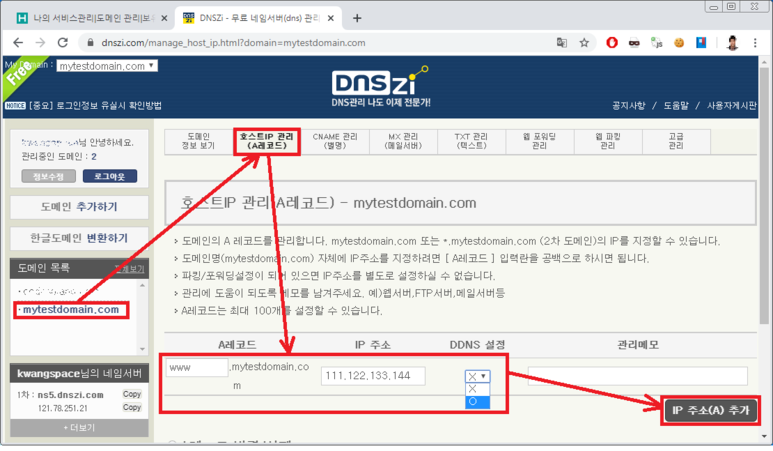Screen dimensions: 773x451
Task: Click the domain list scroll up arrow
Action: tap(142, 286)
